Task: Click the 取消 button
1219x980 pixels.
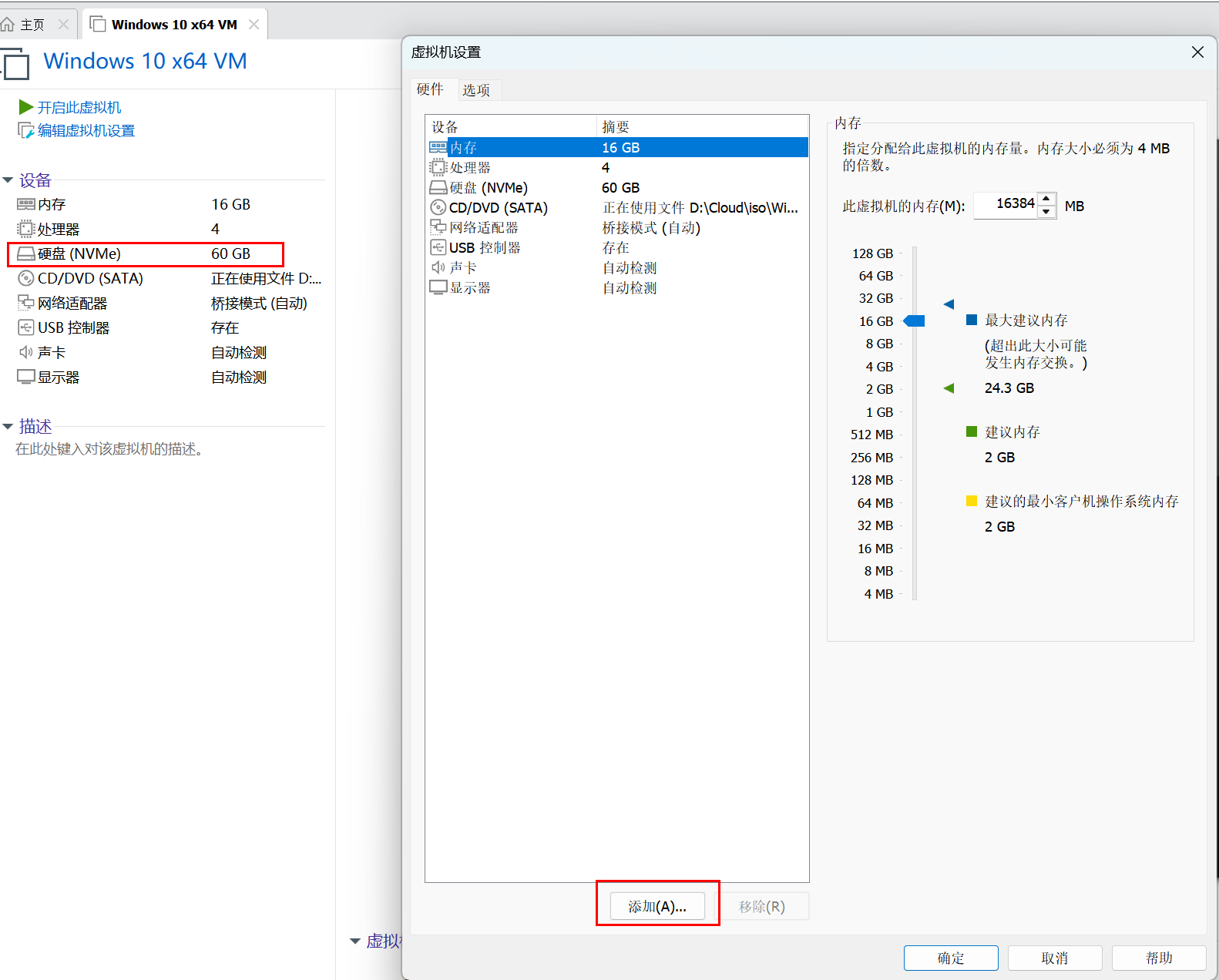Action: (x=1055, y=958)
